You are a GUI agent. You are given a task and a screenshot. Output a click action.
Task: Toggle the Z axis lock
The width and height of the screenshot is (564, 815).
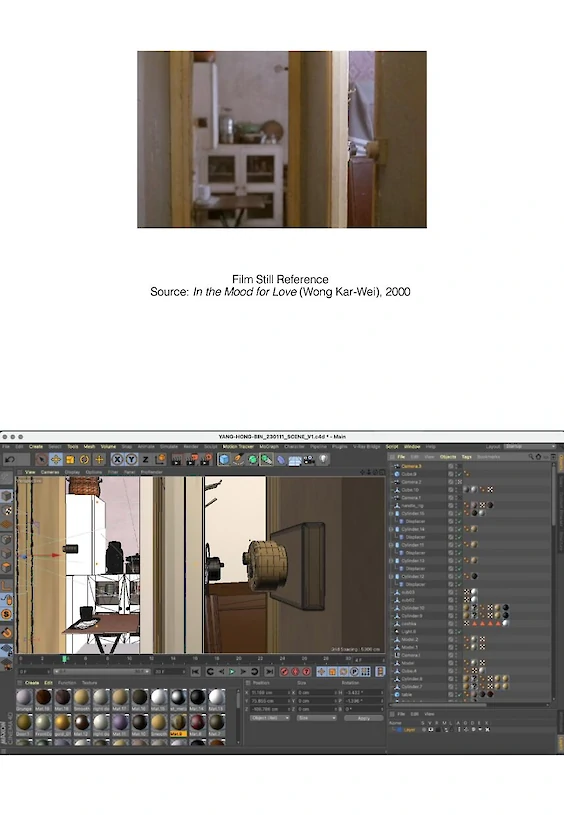click(x=146, y=459)
